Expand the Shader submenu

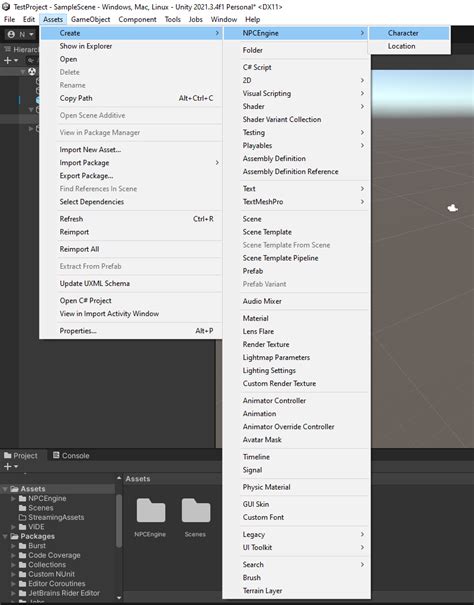(296, 106)
